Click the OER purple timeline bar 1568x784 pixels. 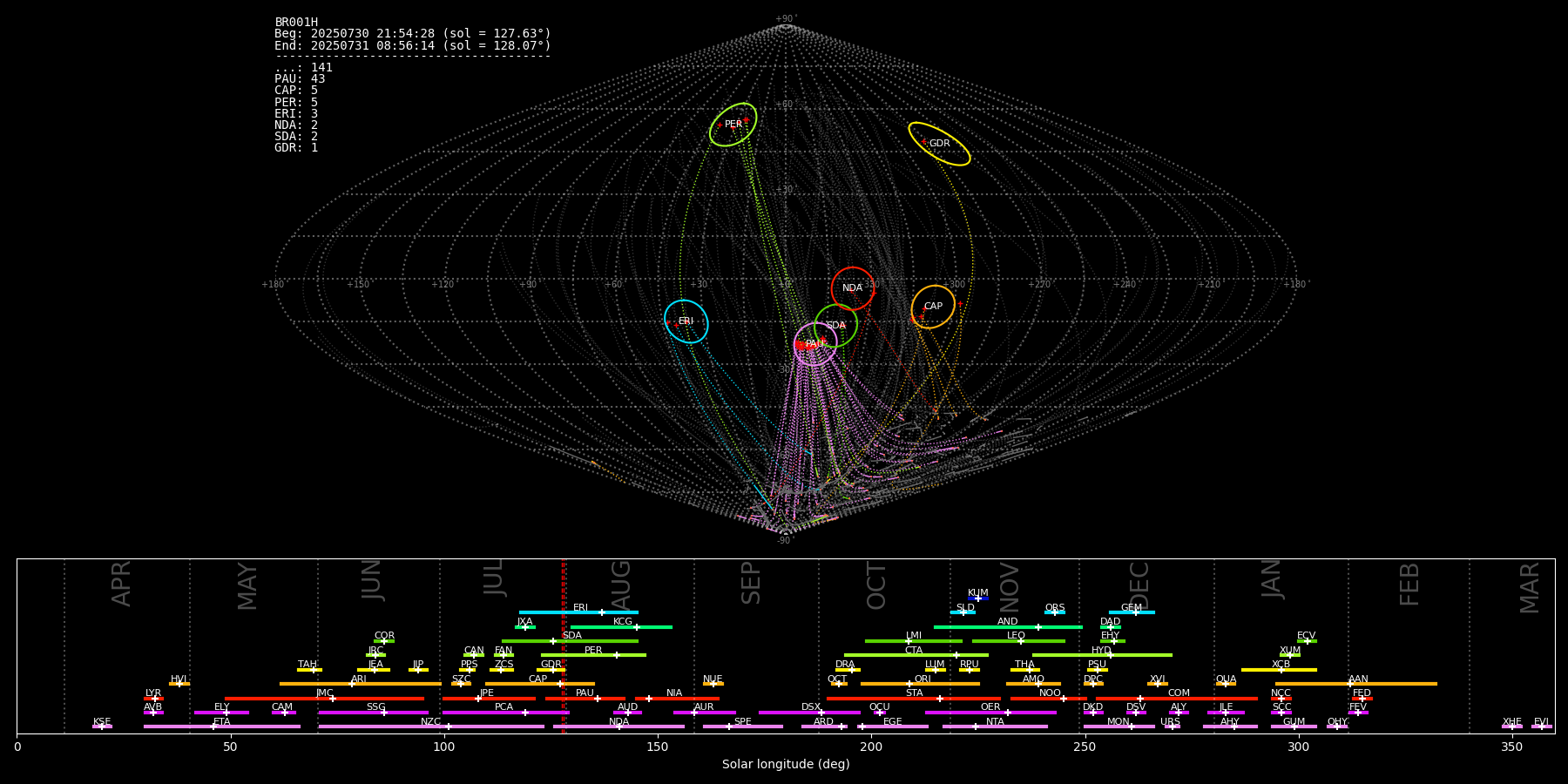990,713
